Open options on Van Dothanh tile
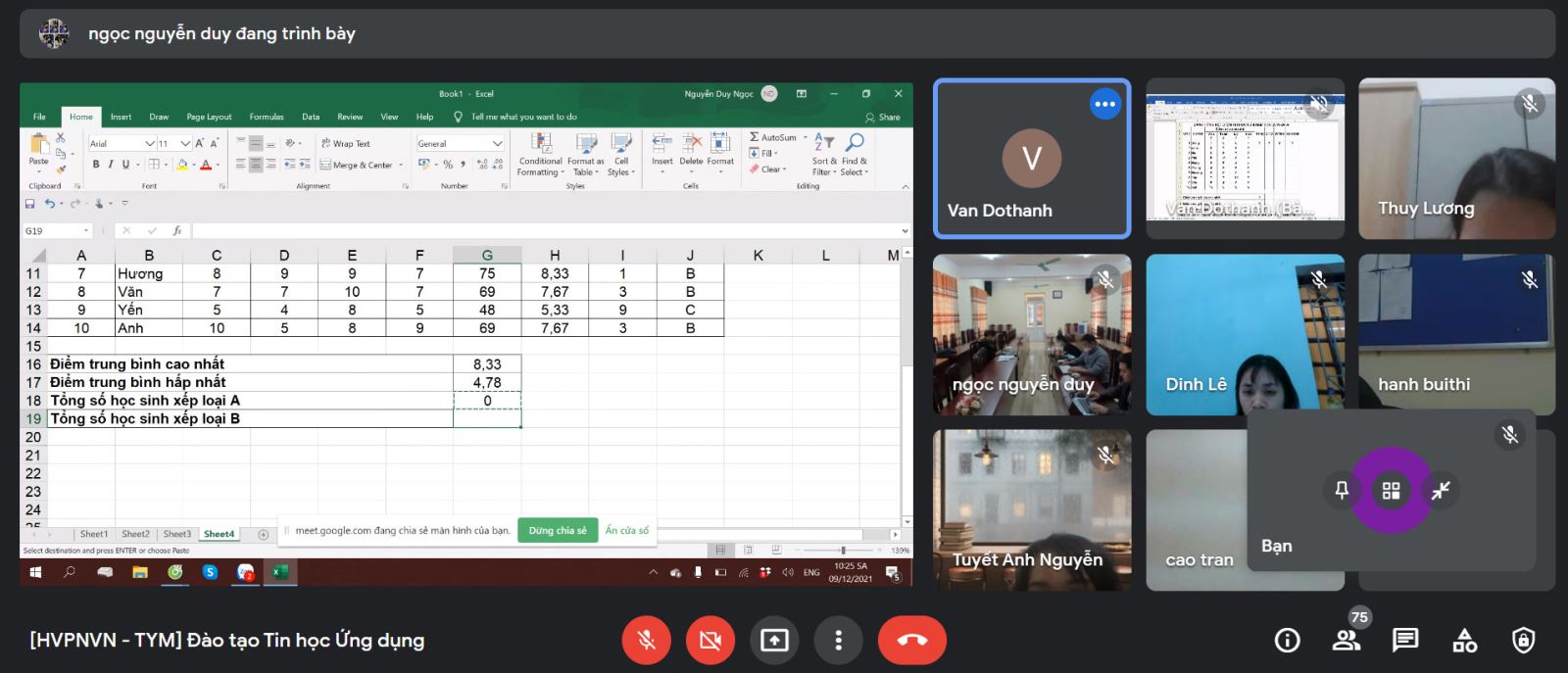The height and width of the screenshot is (673, 1568). pos(1104,104)
